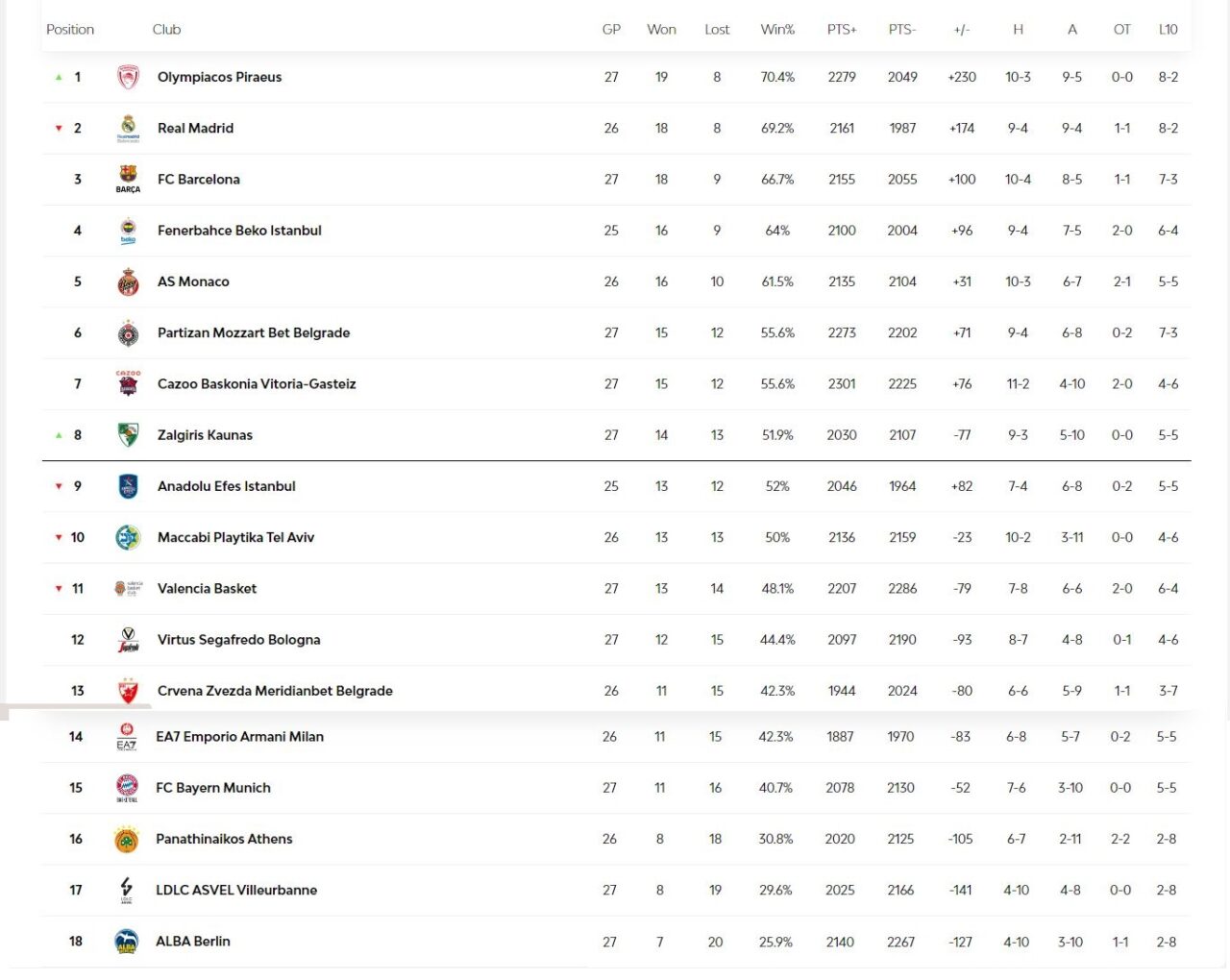Screen dimensions: 1230x980
Task: Open Anadolu Efes Istanbul team page
Action: 227,486
